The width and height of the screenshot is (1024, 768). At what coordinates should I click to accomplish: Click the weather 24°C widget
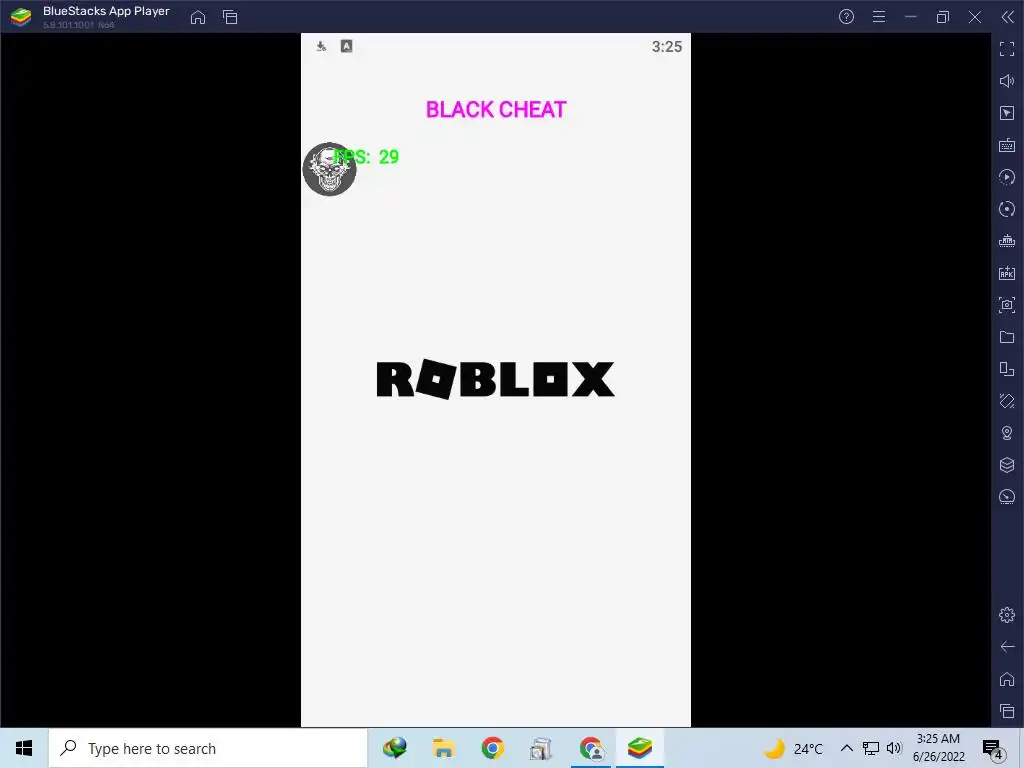793,748
